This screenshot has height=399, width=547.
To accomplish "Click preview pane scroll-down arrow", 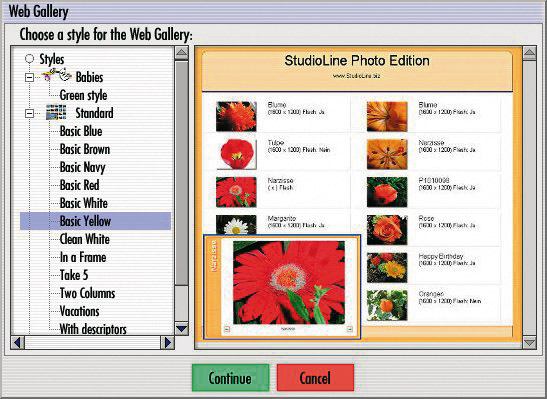I will pyautogui.click(x=530, y=342).
